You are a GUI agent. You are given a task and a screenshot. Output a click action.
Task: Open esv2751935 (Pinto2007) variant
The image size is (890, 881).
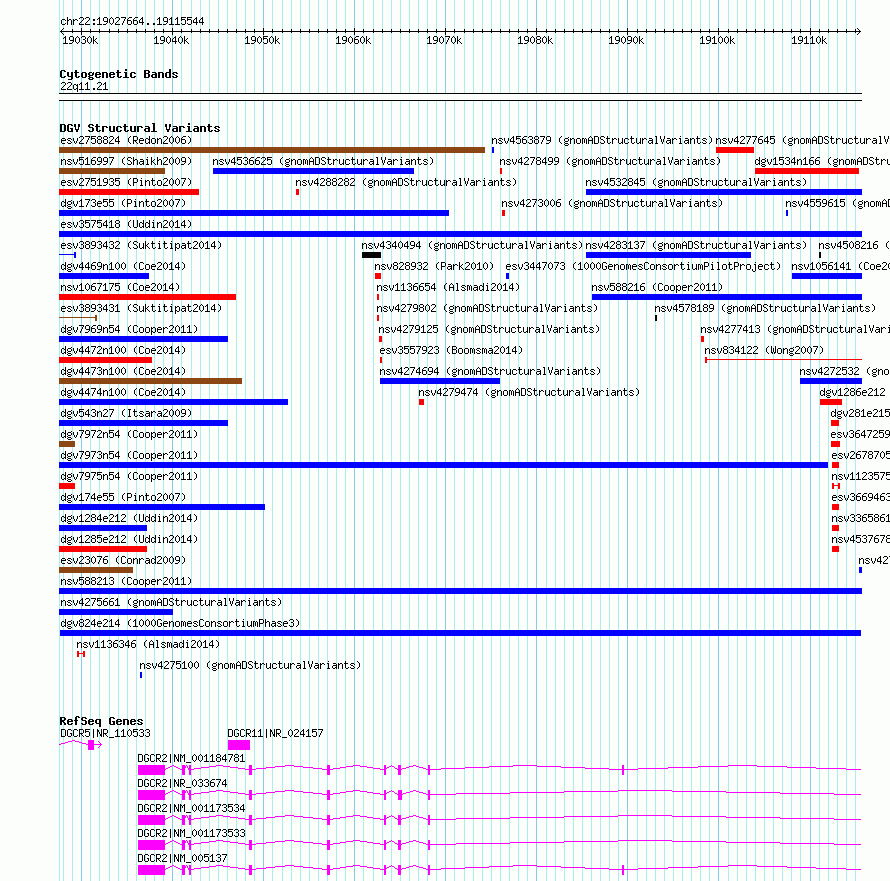(x=126, y=182)
